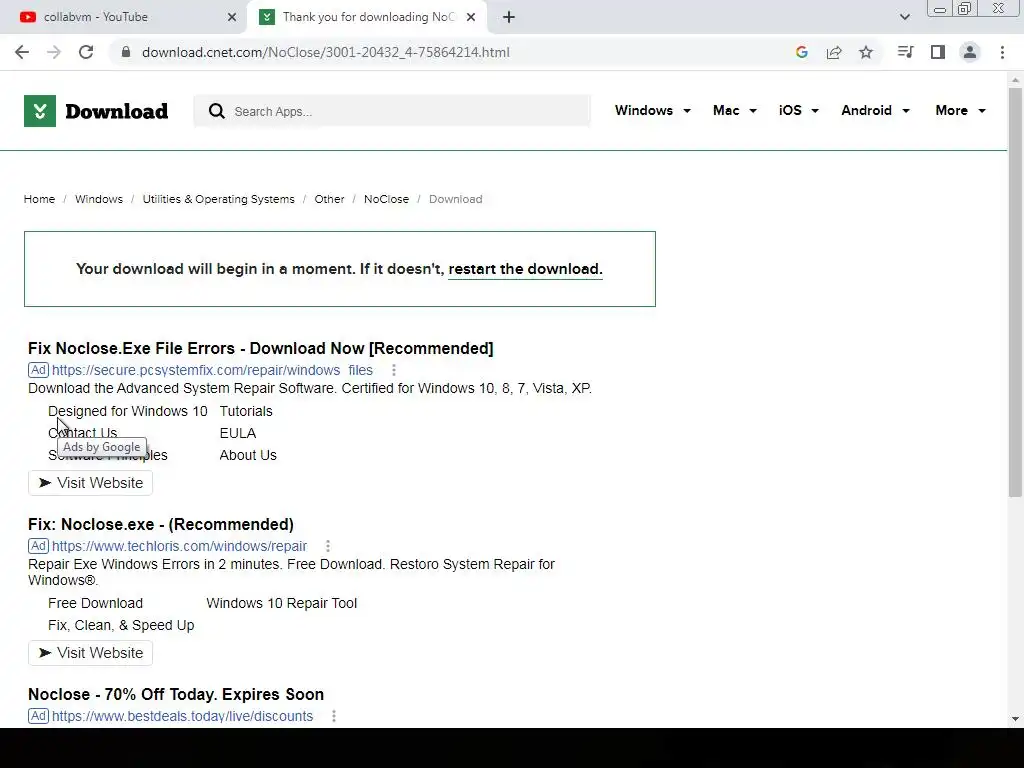Expand the More menu
The width and height of the screenshot is (1024, 768).
click(960, 110)
